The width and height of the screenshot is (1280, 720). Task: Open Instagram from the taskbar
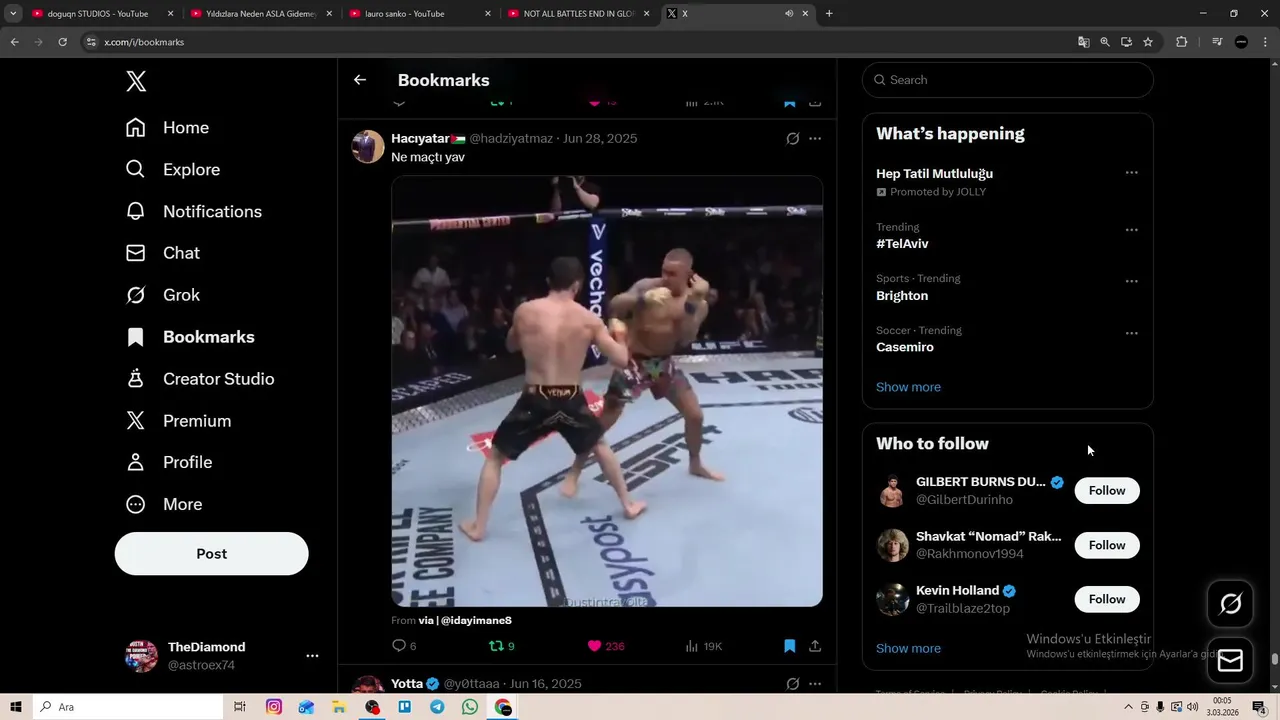(274, 707)
